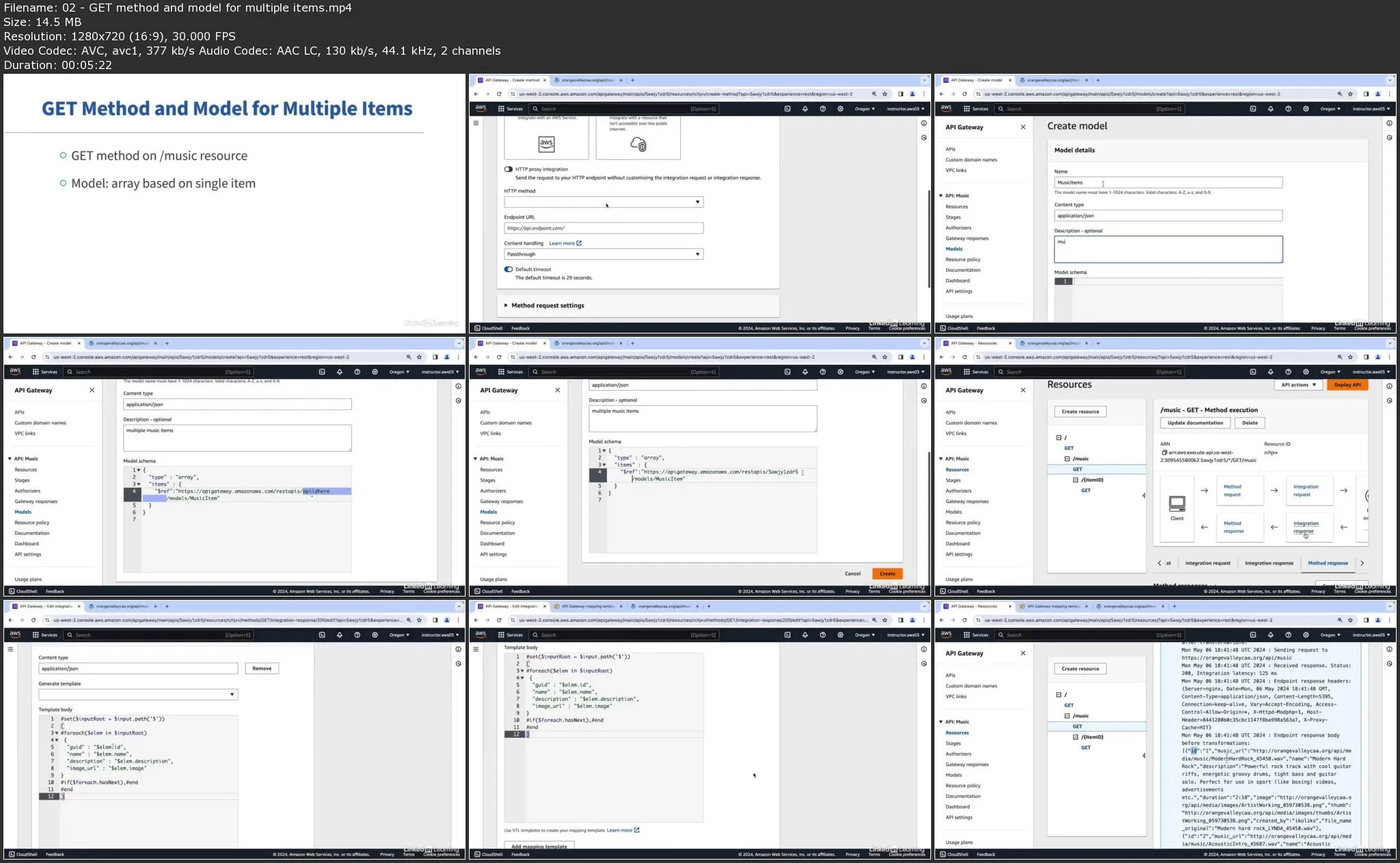The height and width of the screenshot is (863, 1400).
Task: Close the API Gateway sidebar in Method execution frame
Action: 1023,390
